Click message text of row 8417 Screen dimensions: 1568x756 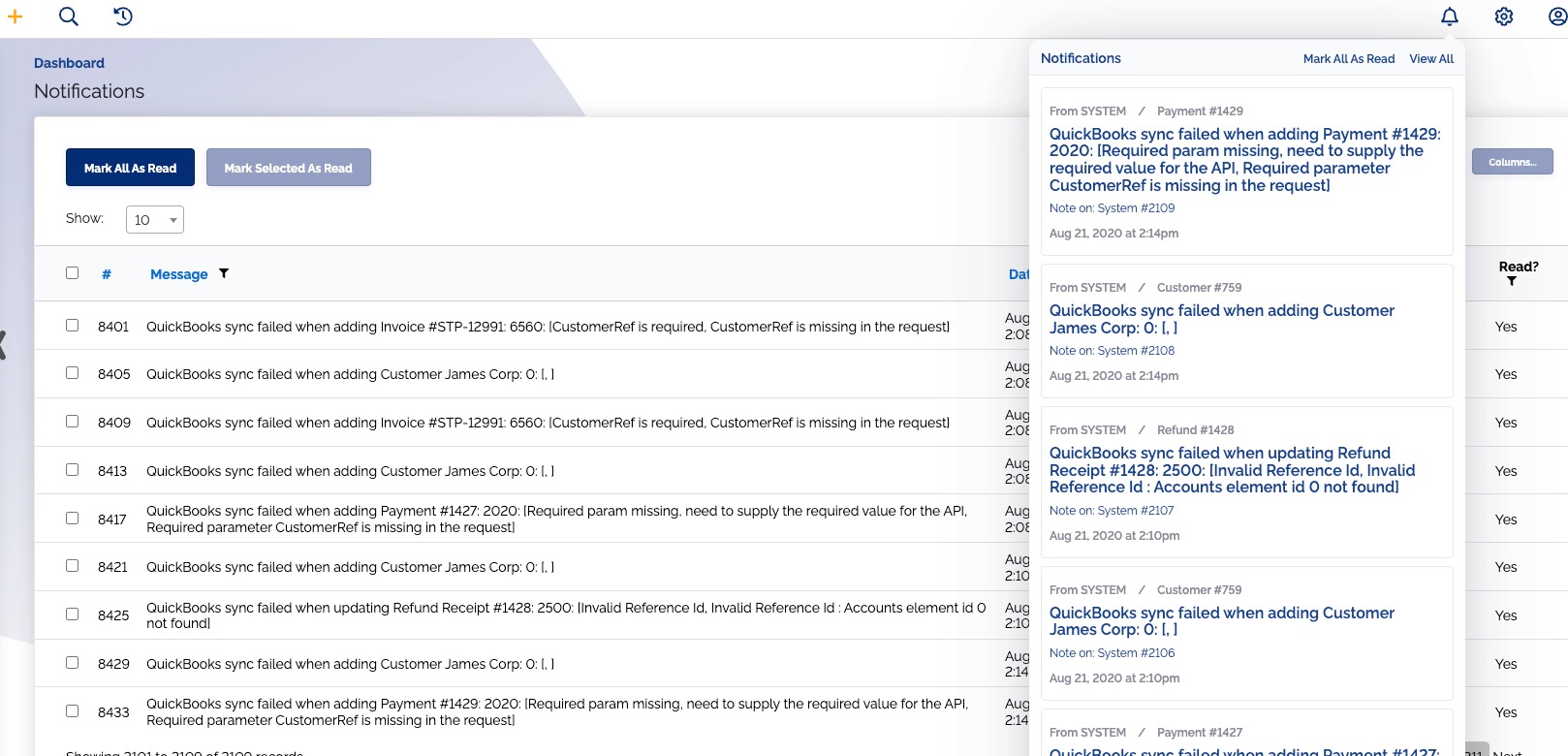[557, 519]
